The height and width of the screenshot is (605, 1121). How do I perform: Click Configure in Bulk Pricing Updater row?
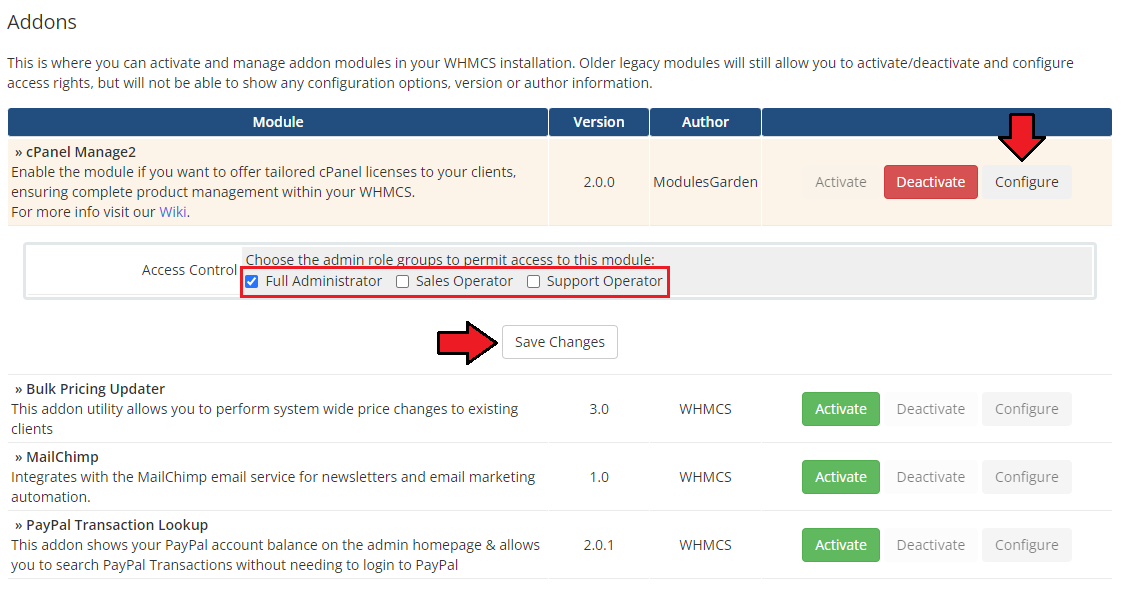pyautogui.click(x=1026, y=409)
